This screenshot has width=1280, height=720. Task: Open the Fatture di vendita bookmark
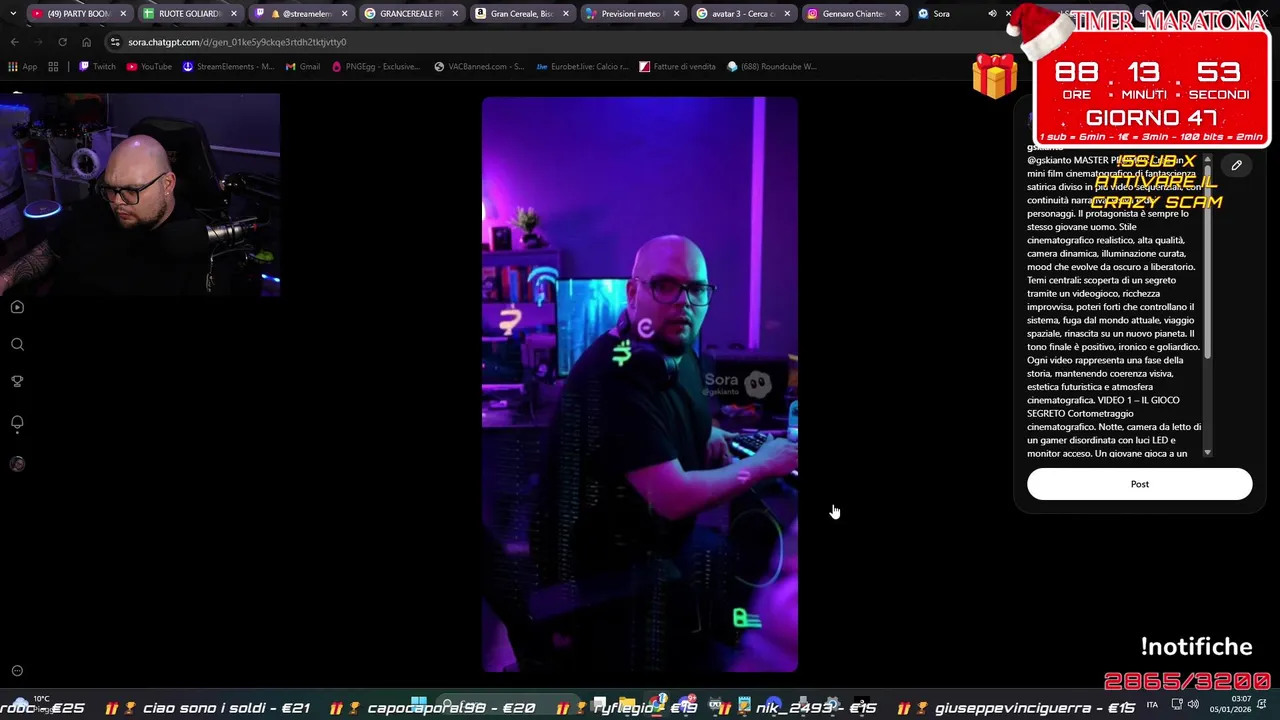click(677, 67)
